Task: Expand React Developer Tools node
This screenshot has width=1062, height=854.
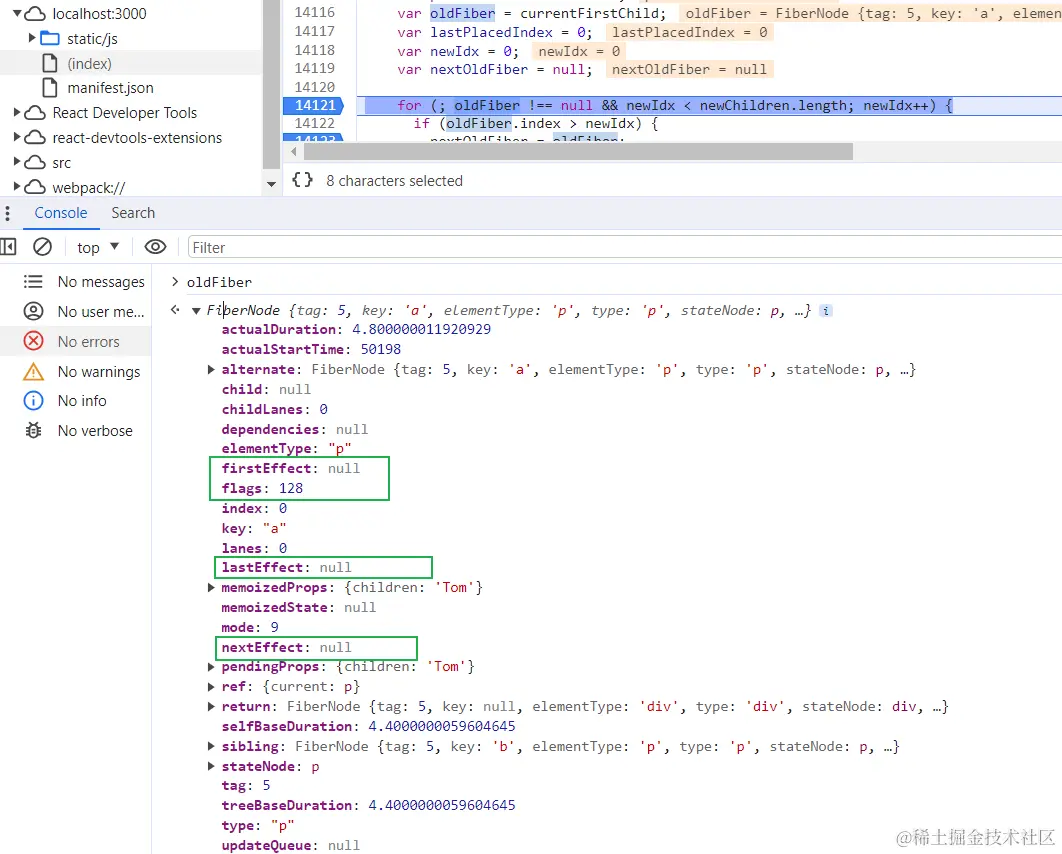Action: [x=17, y=112]
